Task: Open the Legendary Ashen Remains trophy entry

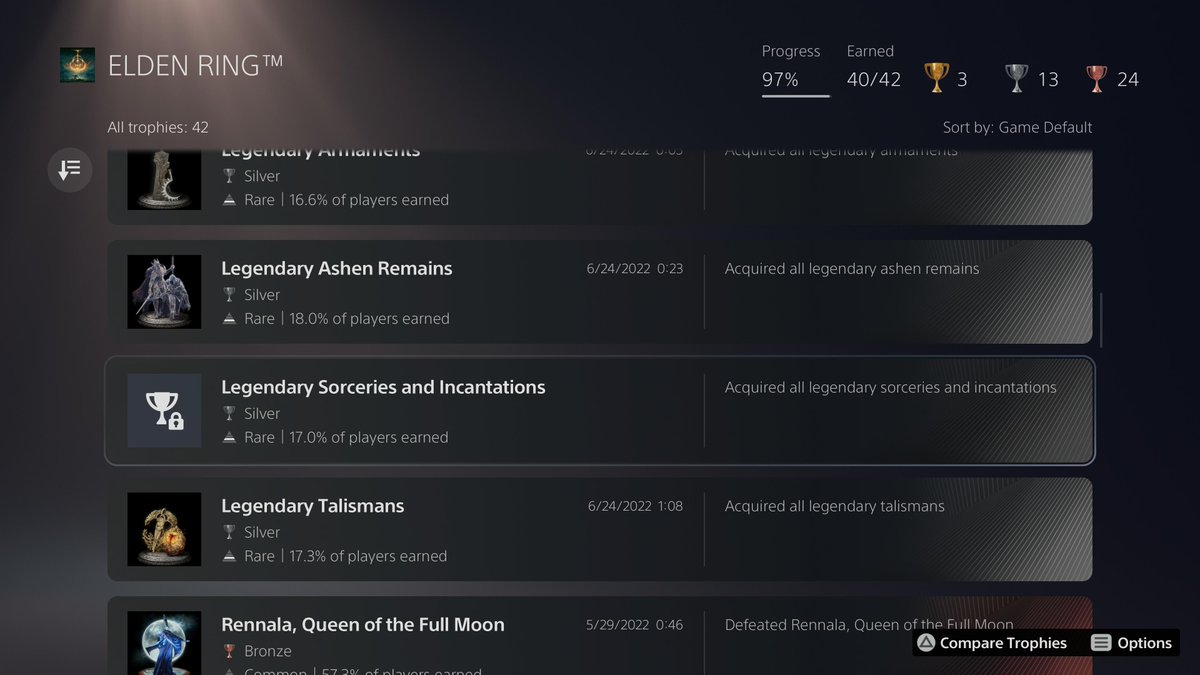Action: pos(336,269)
